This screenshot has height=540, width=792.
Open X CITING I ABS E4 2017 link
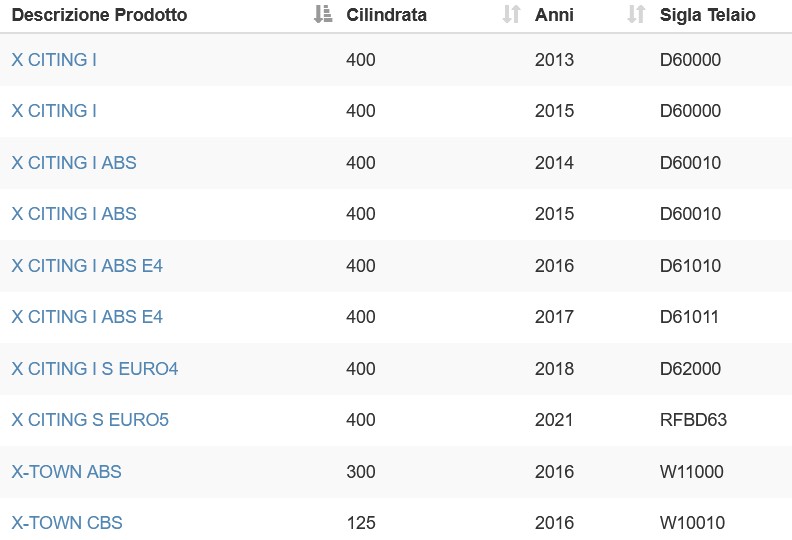(x=87, y=317)
